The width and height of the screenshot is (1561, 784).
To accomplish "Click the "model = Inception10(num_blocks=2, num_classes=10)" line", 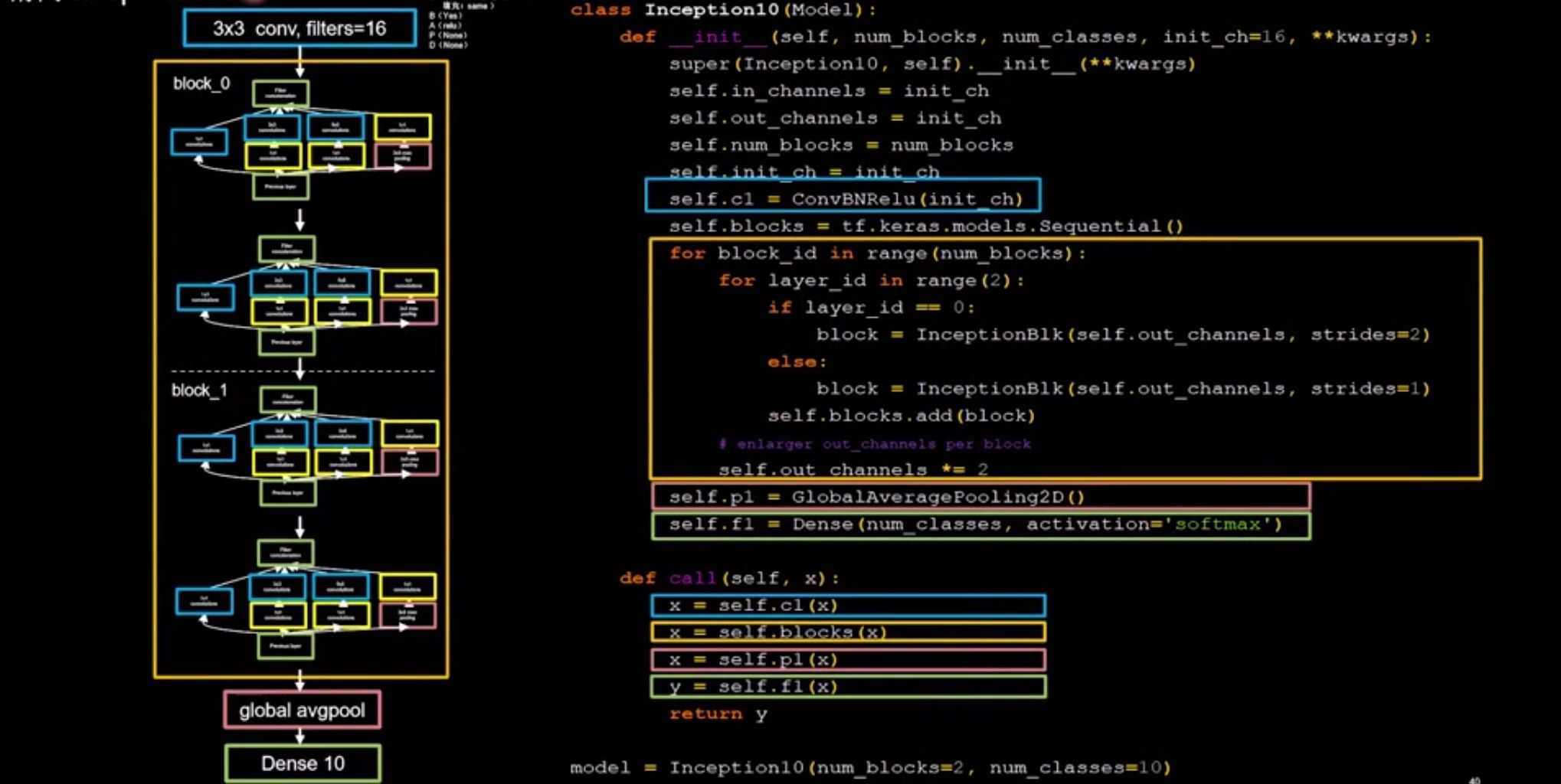I will tap(870, 767).
